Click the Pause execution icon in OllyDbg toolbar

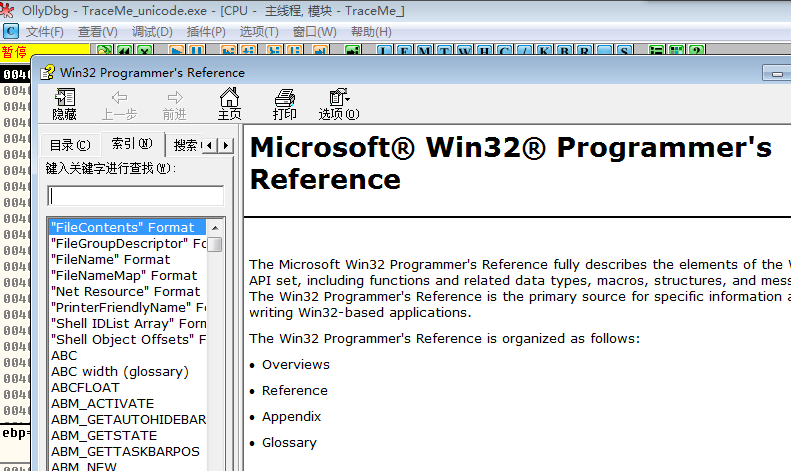click(196, 50)
